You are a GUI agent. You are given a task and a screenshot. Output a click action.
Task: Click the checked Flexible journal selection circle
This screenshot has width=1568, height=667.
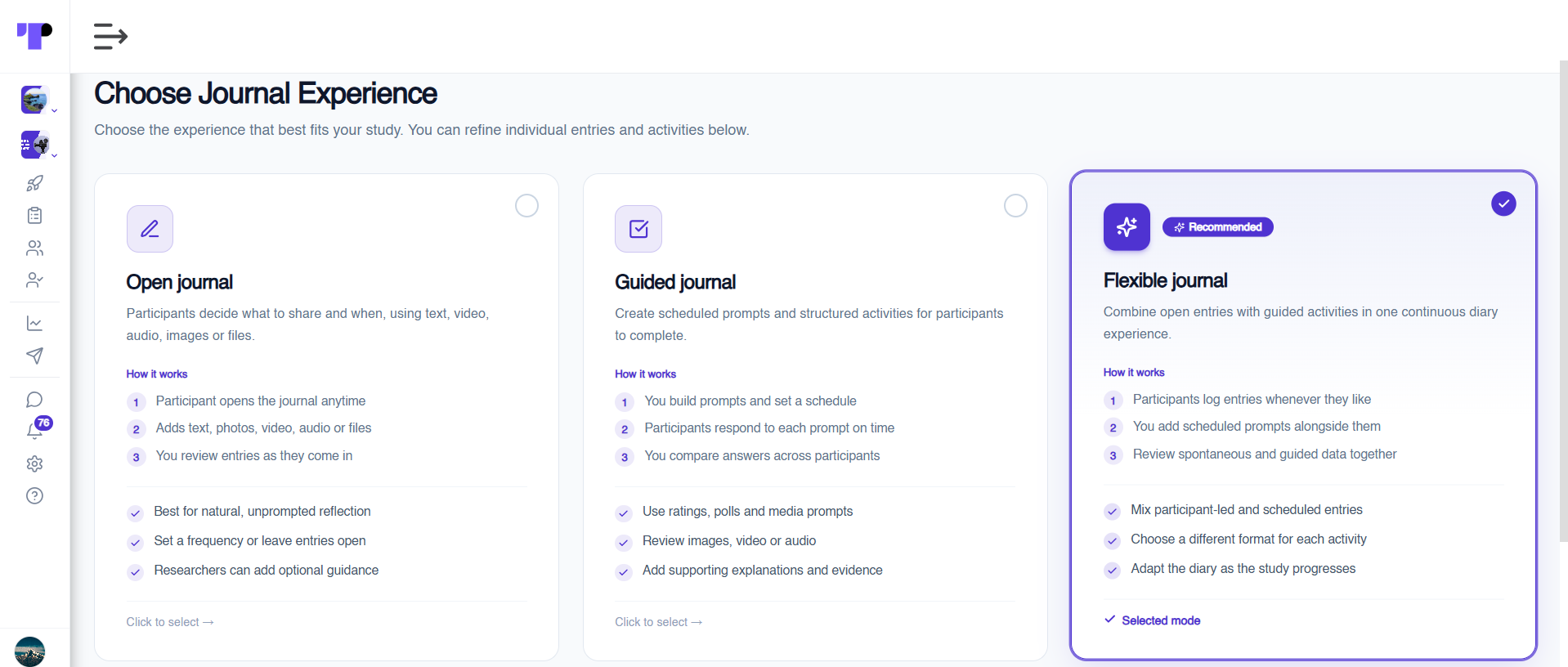point(1503,204)
